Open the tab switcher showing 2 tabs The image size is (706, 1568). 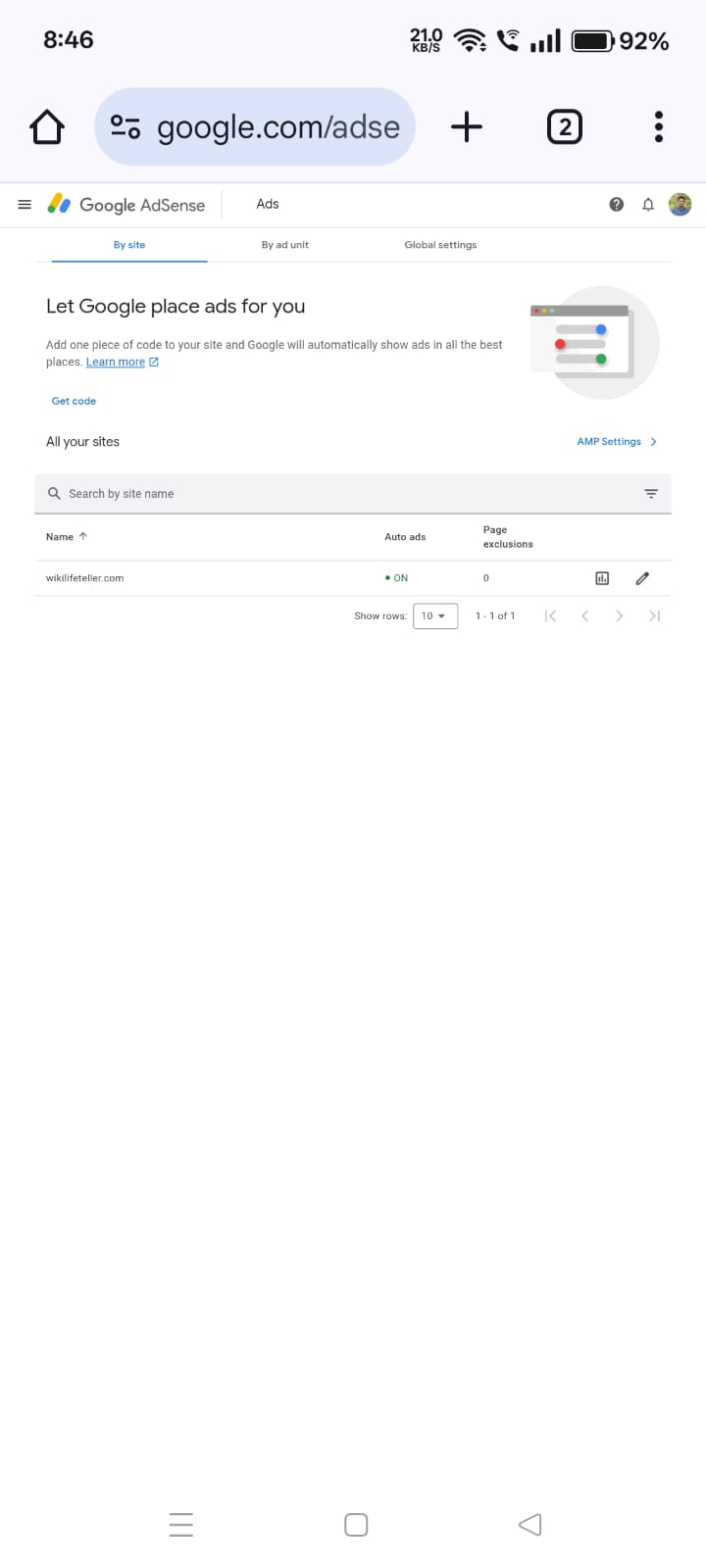564,126
